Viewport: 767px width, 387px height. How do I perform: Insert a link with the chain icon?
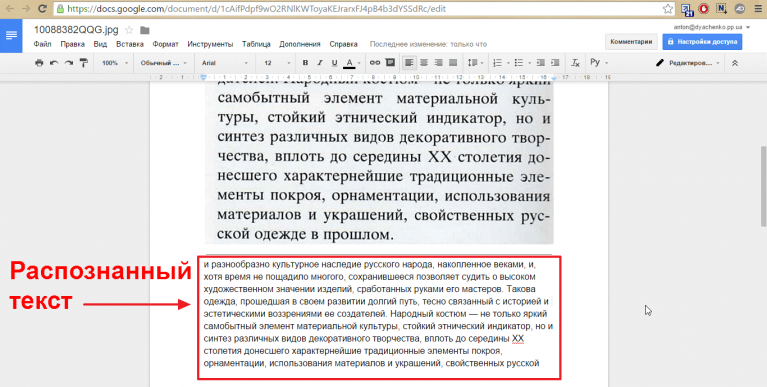tap(375, 63)
